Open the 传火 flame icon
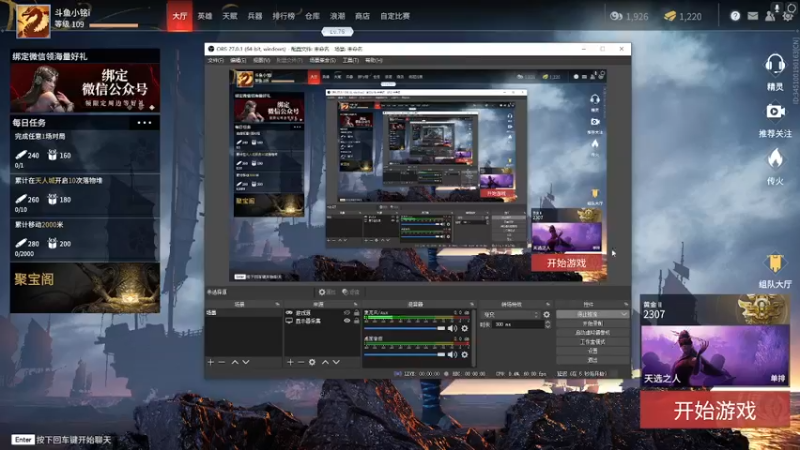 pyautogui.click(x=775, y=159)
